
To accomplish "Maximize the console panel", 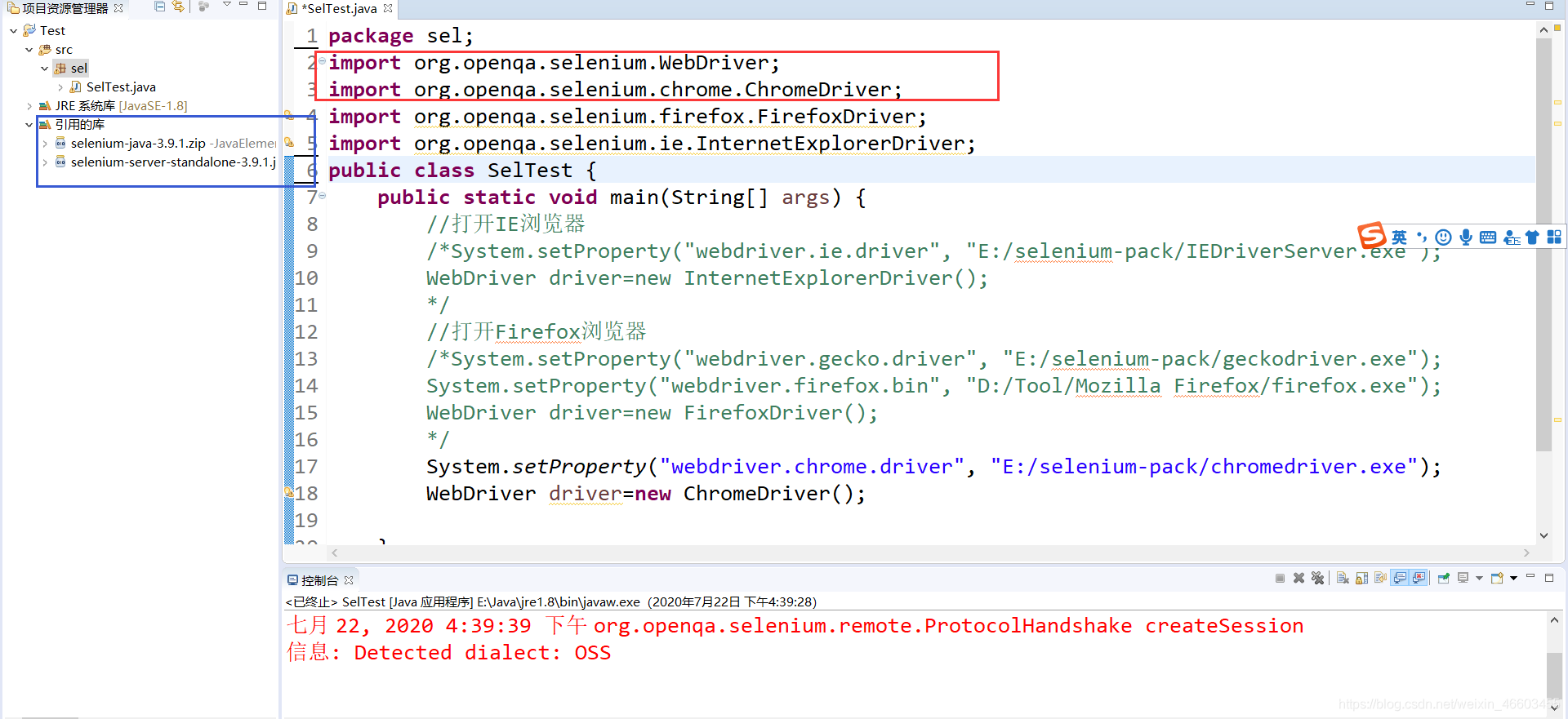I will pos(1549,578).
